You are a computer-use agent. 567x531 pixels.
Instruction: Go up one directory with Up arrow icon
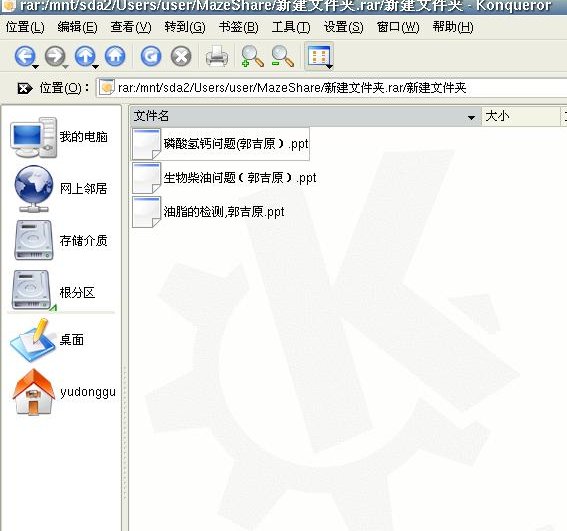tap(85, 56)
